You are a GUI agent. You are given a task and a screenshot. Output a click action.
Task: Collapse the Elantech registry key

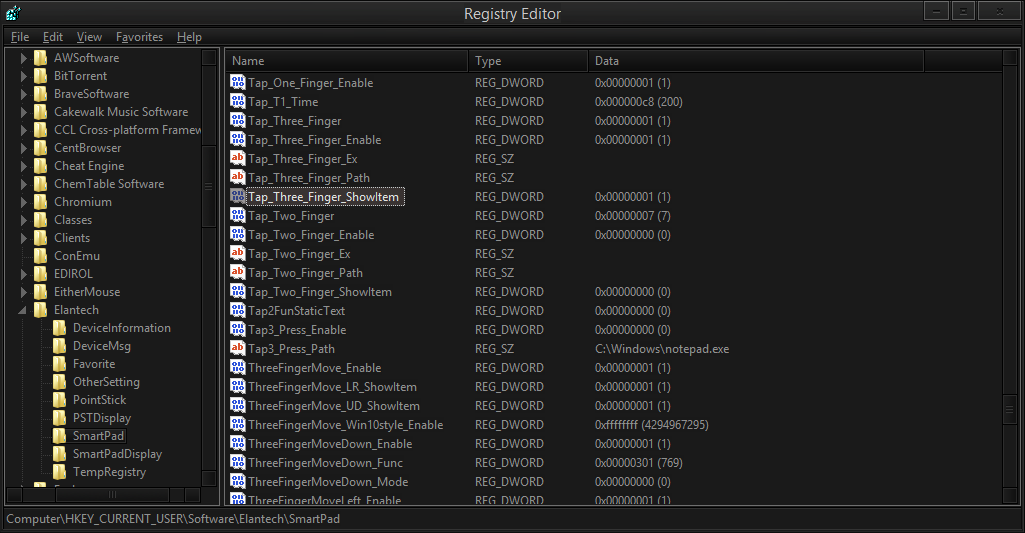click(24, 311)
